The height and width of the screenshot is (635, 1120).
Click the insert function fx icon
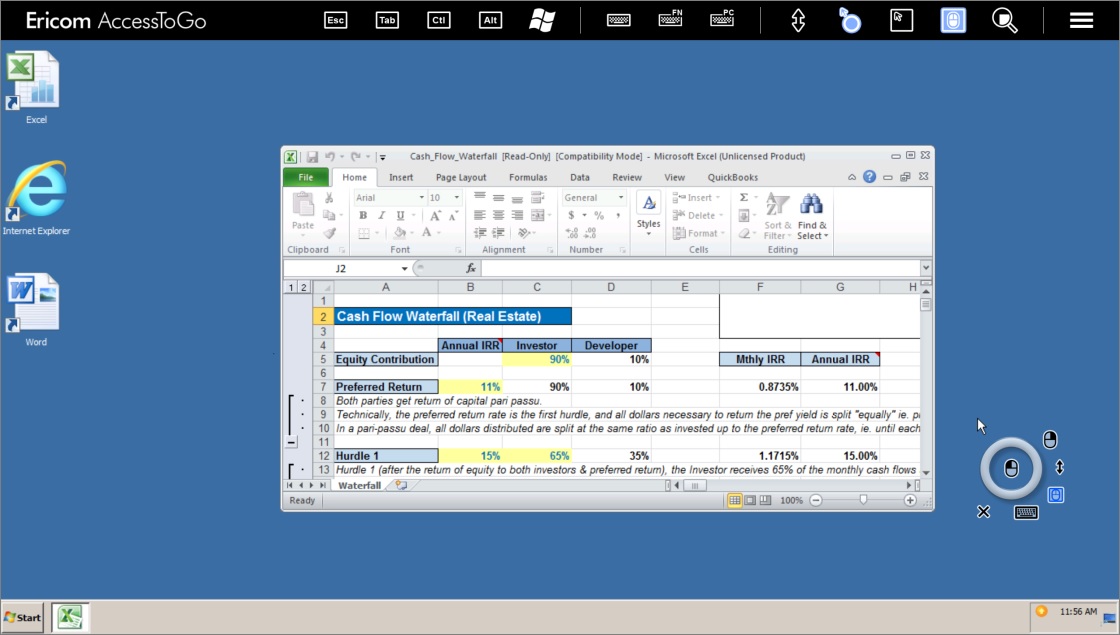(x=471, y=269)
